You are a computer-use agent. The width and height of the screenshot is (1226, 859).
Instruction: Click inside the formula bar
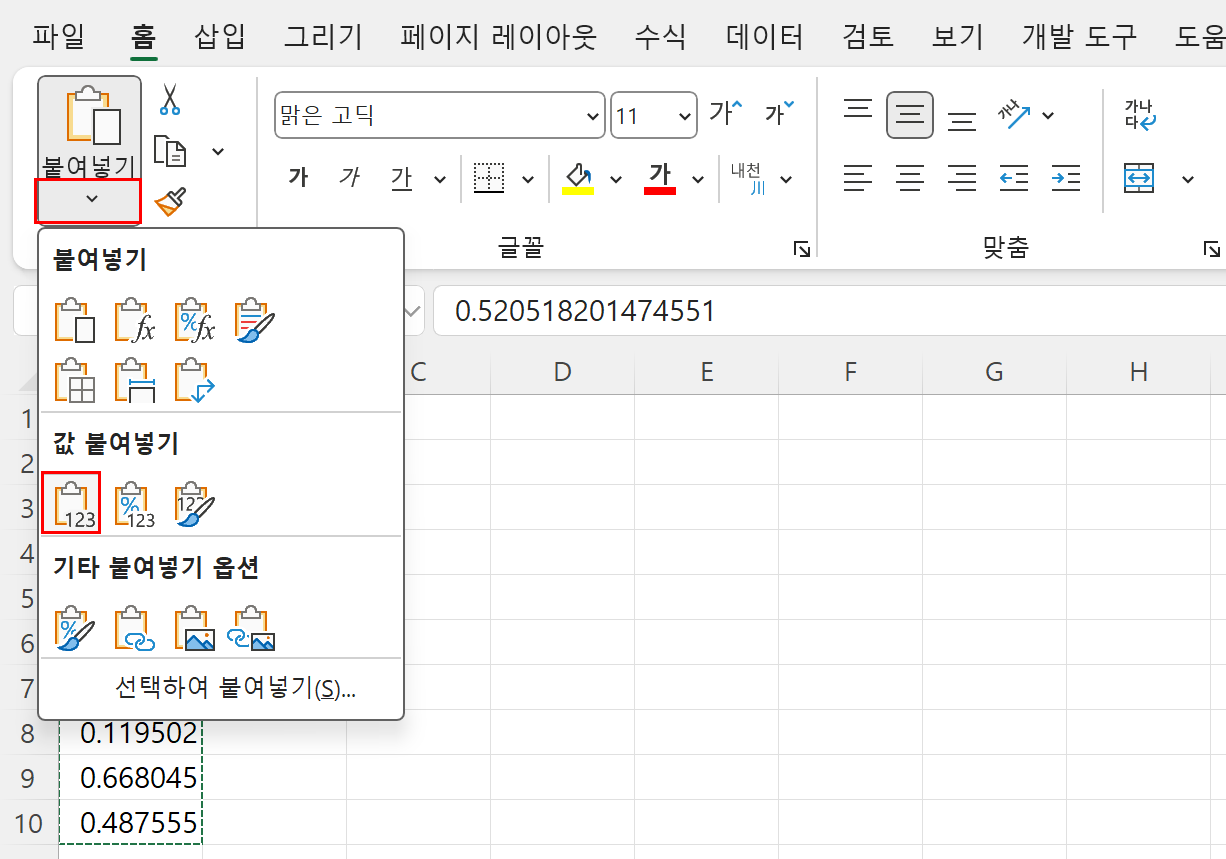700,311
